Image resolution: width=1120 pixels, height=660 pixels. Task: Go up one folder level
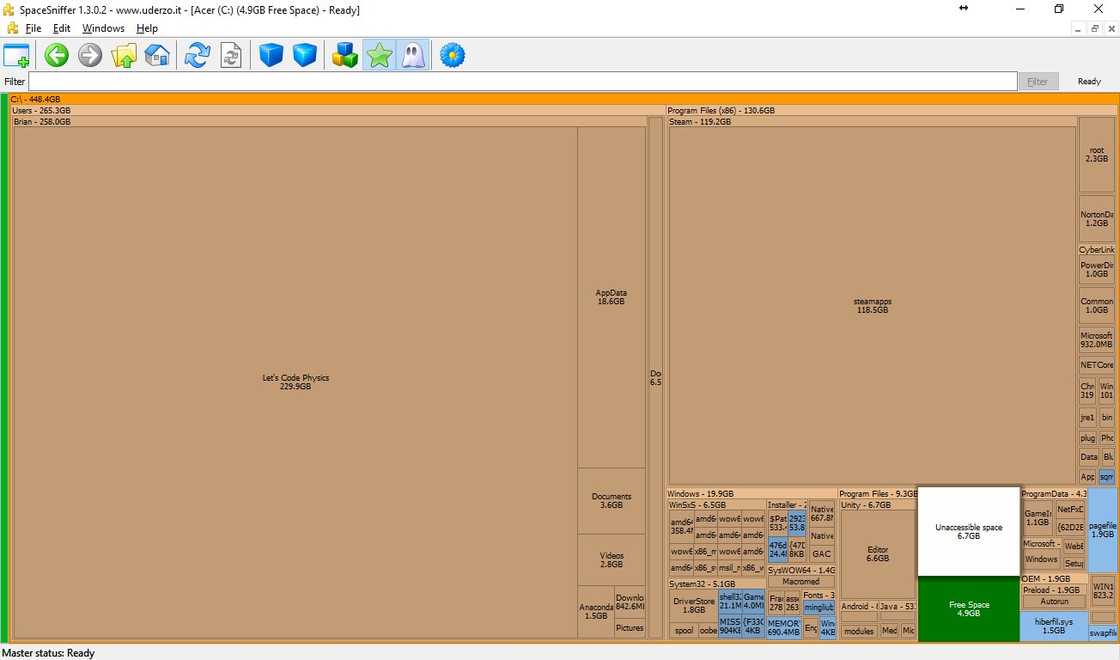(x=124, y=55)
